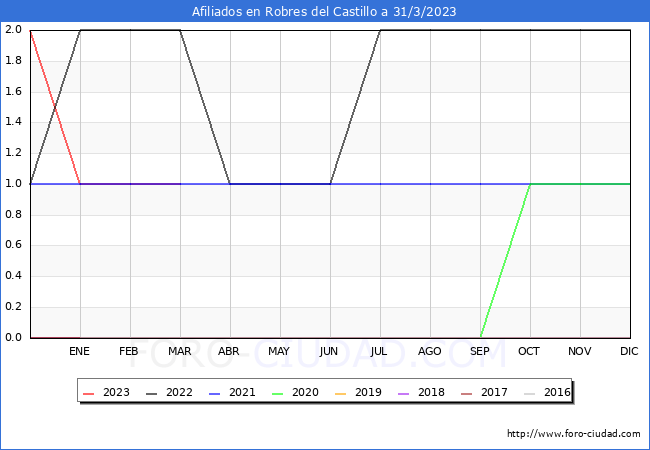Click the DIC month axis label
650x450 pixels.
(x=629, y=351)
